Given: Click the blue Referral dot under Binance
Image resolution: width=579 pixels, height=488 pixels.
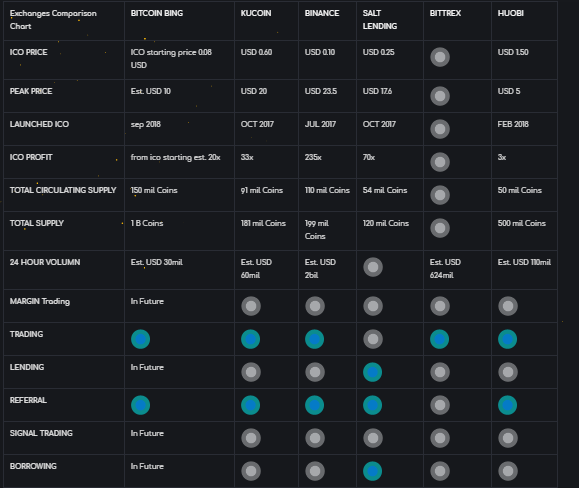Looking at the screenshot, I should (315, 405).
